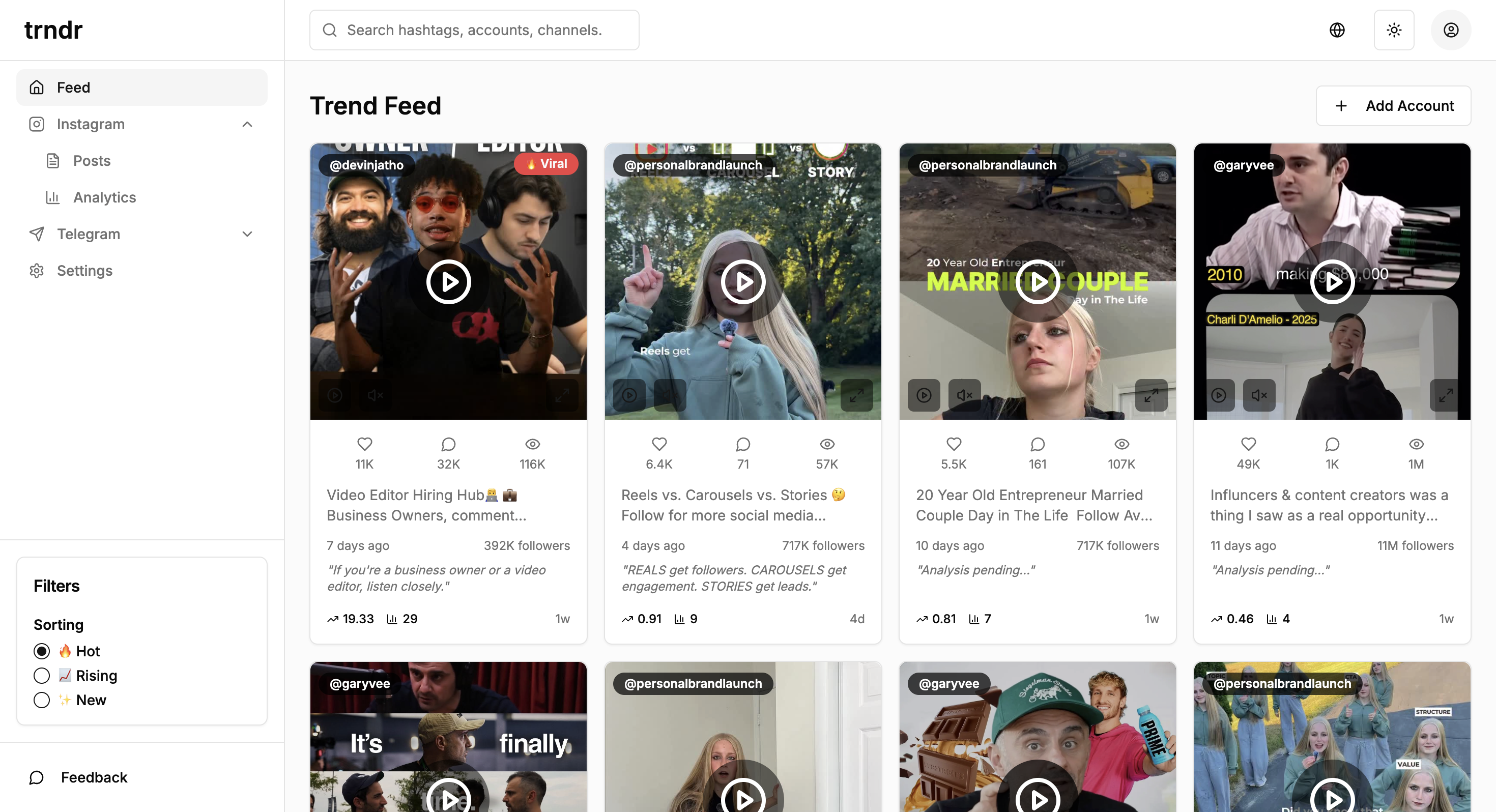1496x812 pixels.
Task: Click the 6.4K likes heart icon
Action: pyautogui.click(x=659, y=444)
